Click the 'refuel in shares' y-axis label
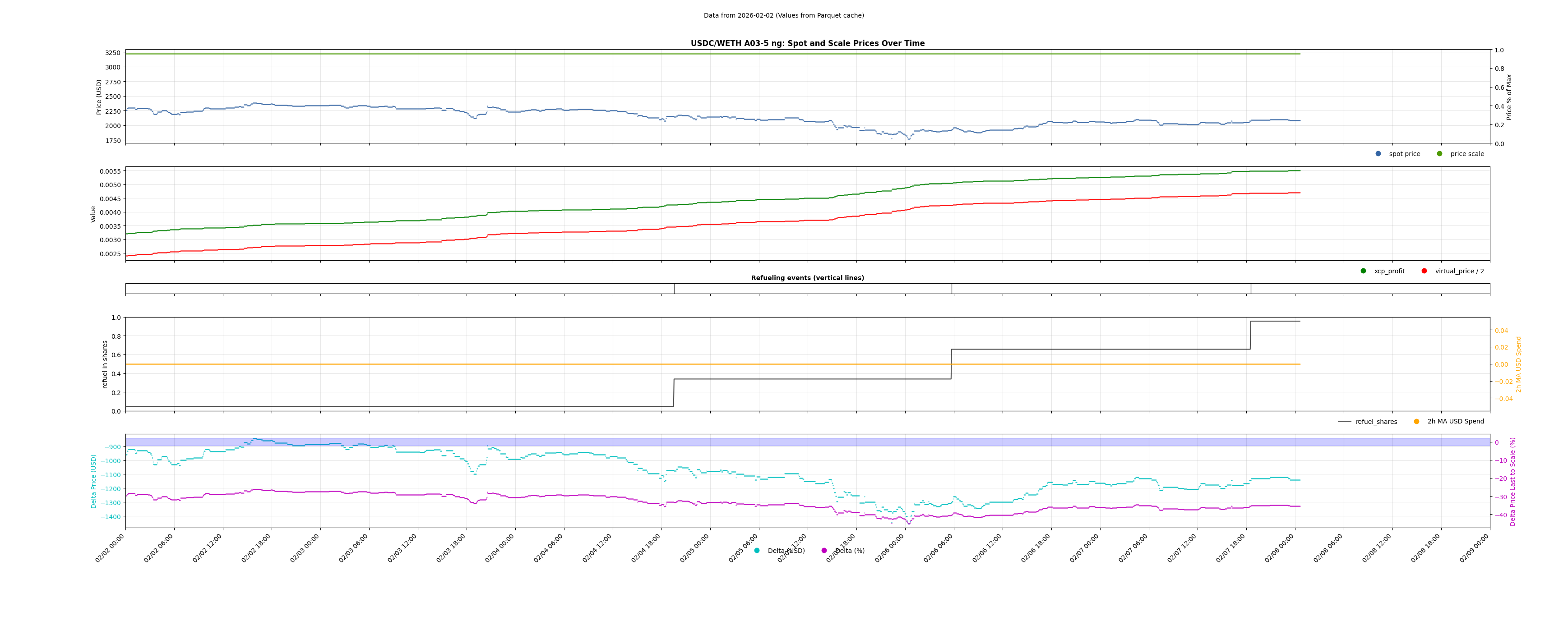 [x=105, y=364]
